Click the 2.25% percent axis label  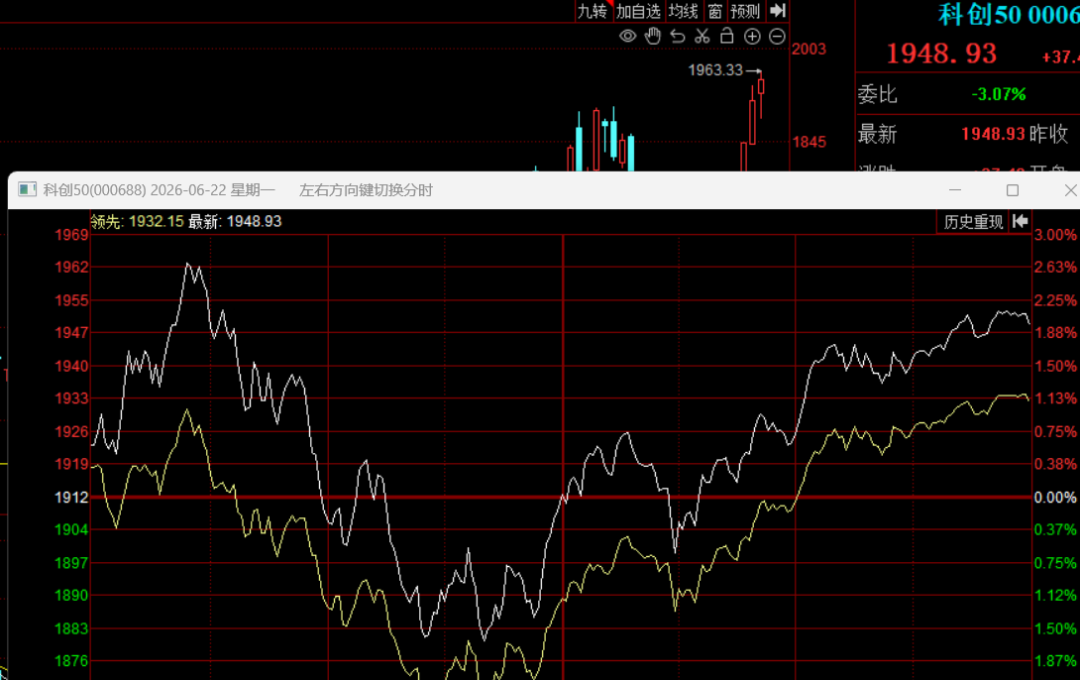(1055, 300)
